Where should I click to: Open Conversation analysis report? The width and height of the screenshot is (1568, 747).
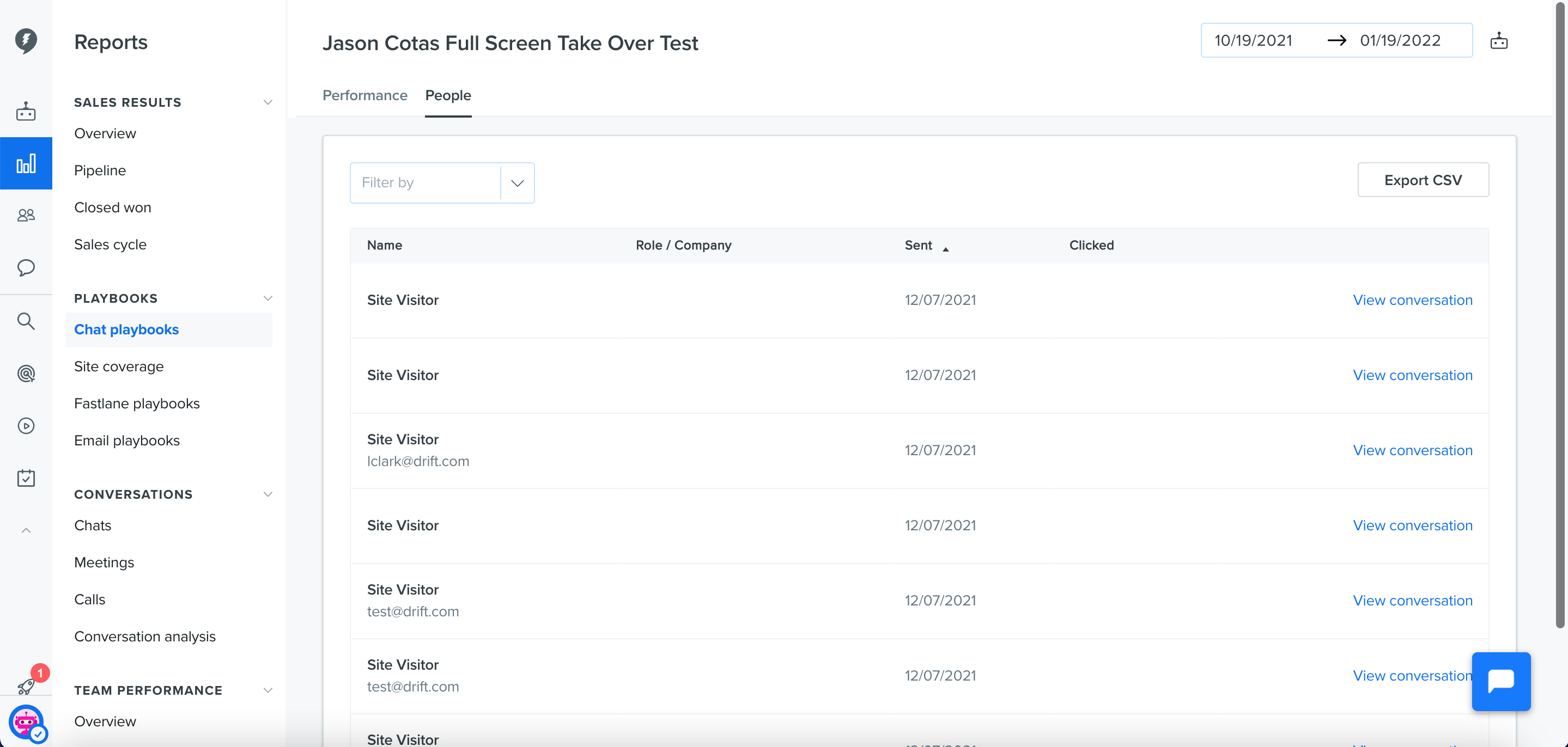tap(145, 636)
